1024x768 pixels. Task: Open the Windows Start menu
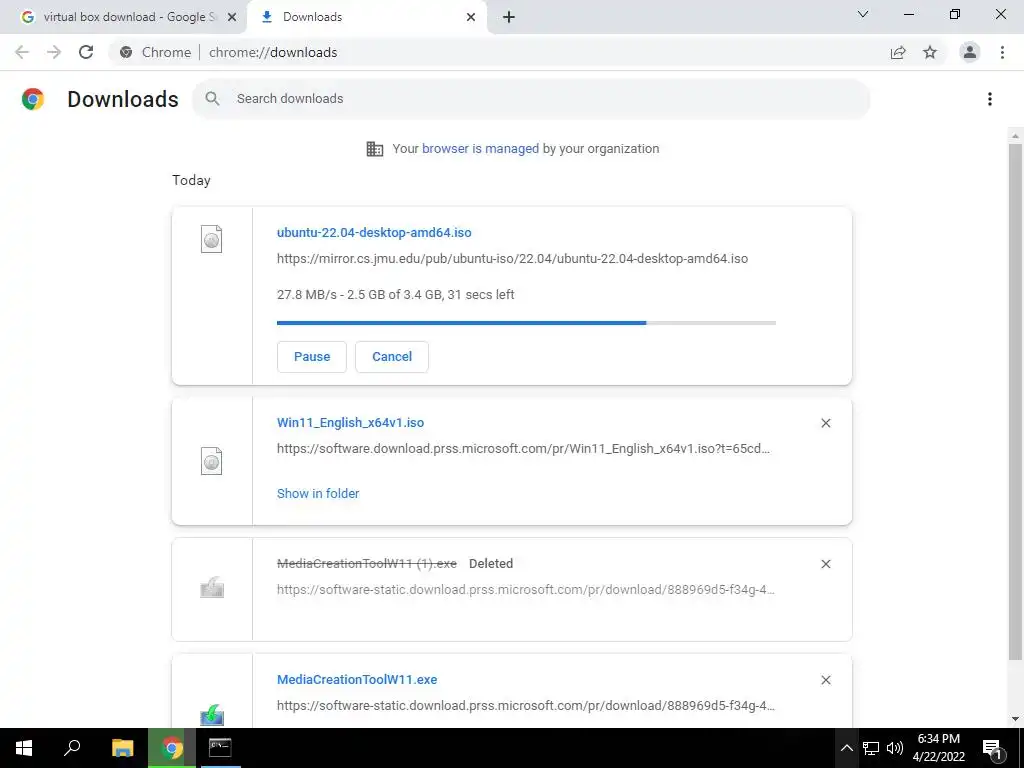[x=24, y=748]
